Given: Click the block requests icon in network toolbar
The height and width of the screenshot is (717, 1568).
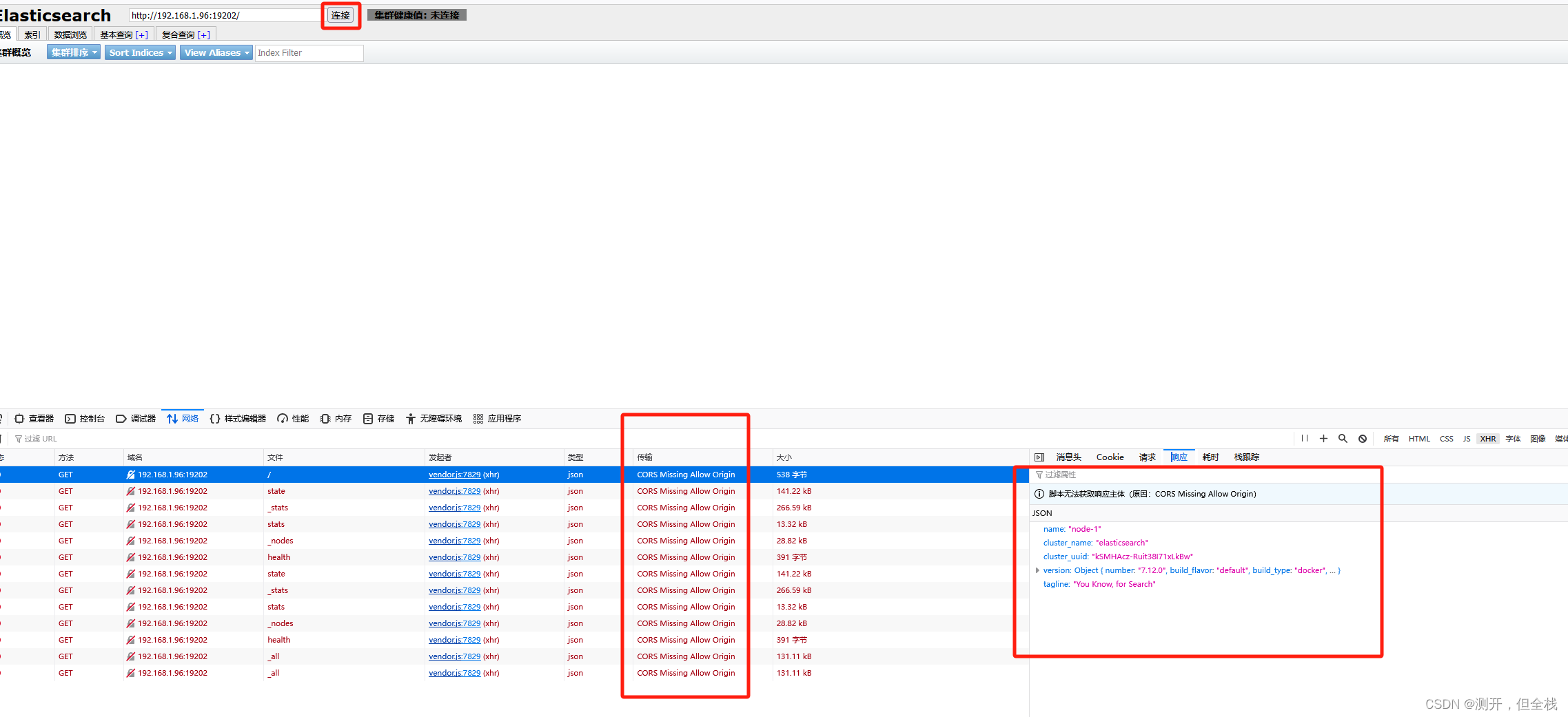Looking at the screenshot, I should (1363, 438).
